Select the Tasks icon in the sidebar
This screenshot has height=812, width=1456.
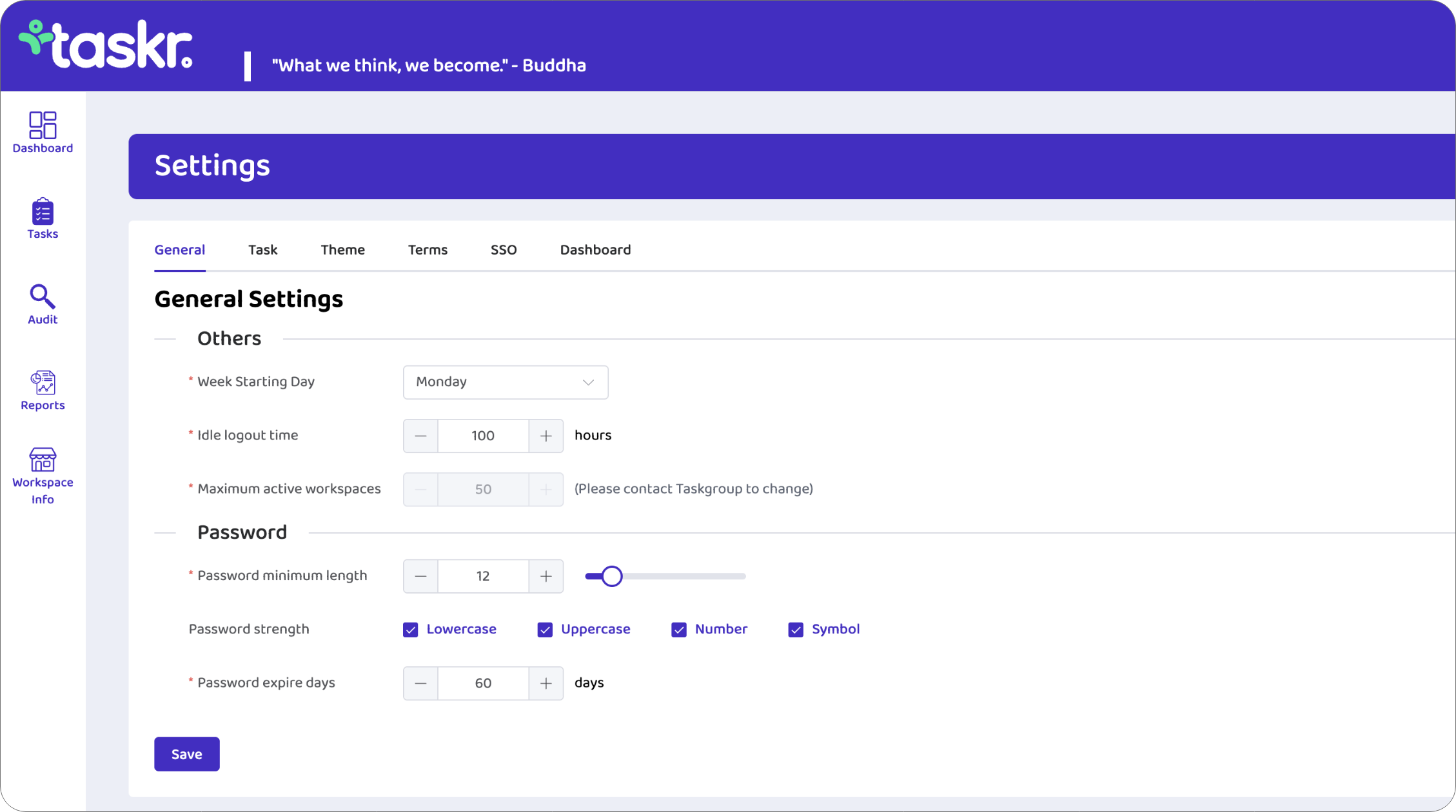pyautogui.click(x=43, y=218)
